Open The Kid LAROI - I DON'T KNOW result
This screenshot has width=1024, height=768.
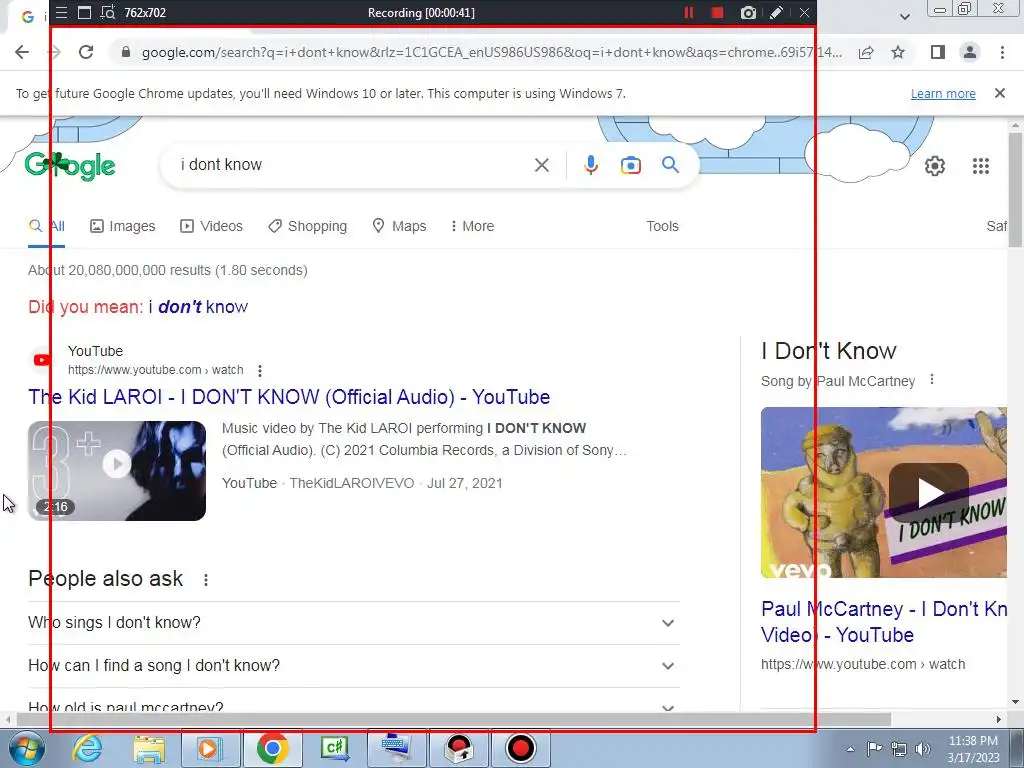(x=289, y=397)
